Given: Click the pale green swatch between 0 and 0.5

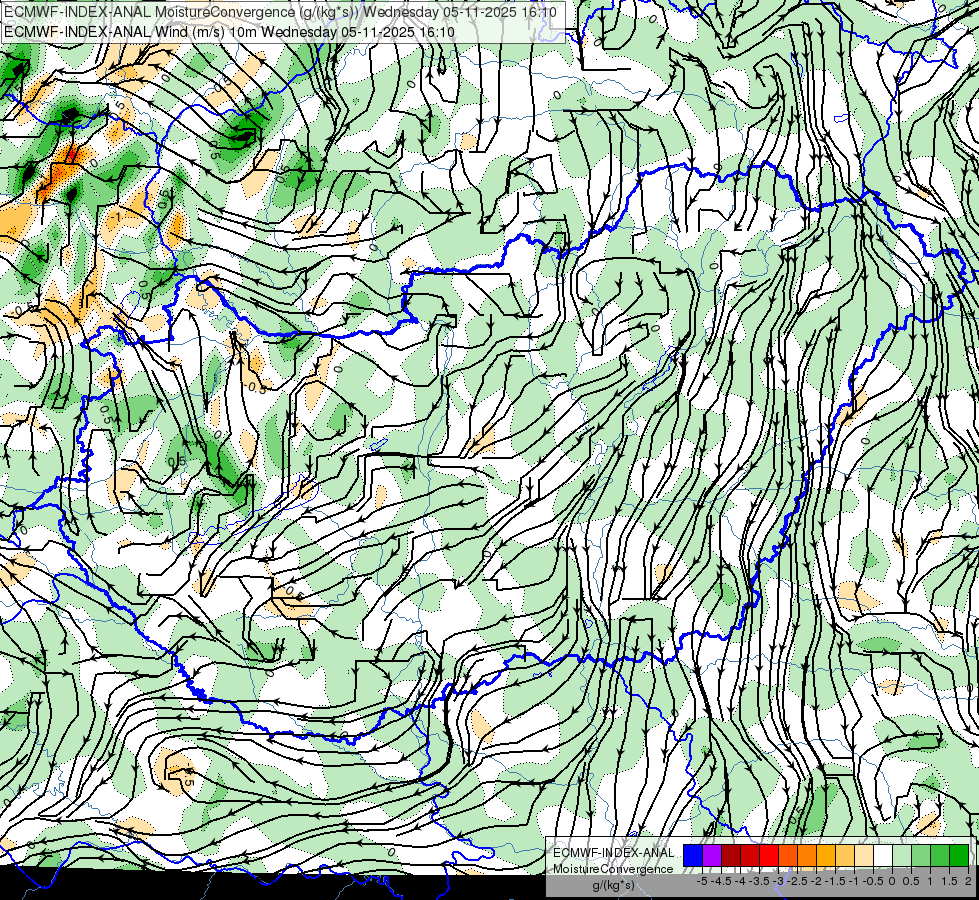Looking at the screenshot, I should 902,855.
